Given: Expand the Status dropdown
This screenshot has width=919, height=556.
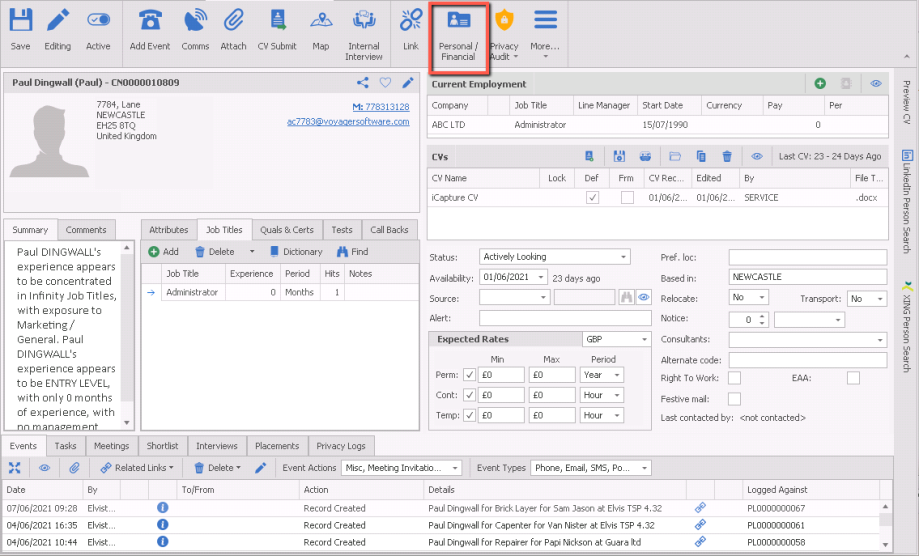Looking at the screenshot, I should point(623,257).
